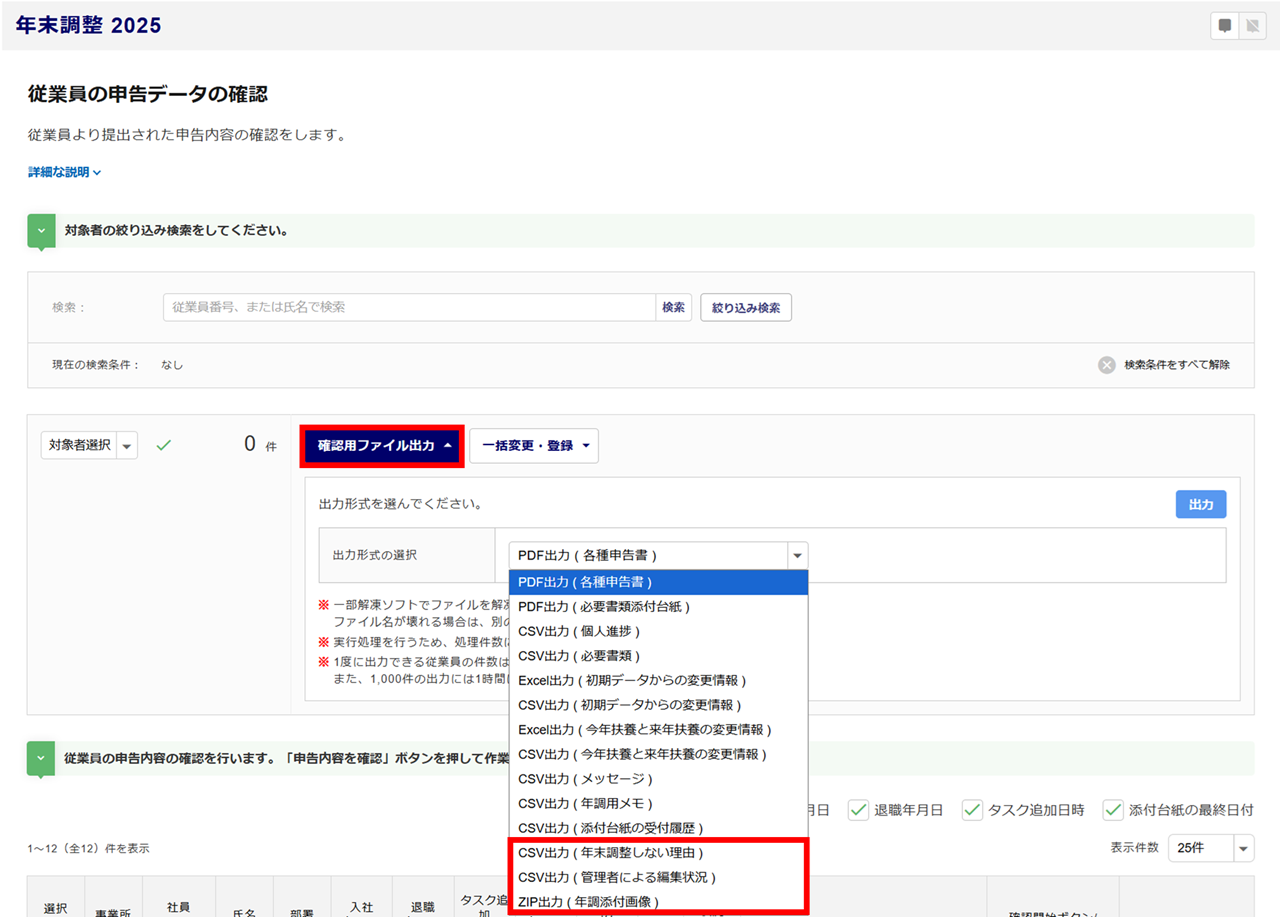
Task: Expand the 詳細な説明 link
Action: click(65, 172)
